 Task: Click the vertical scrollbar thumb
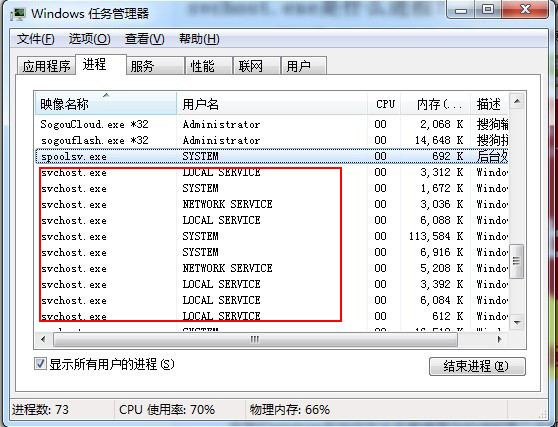[516, 261]
